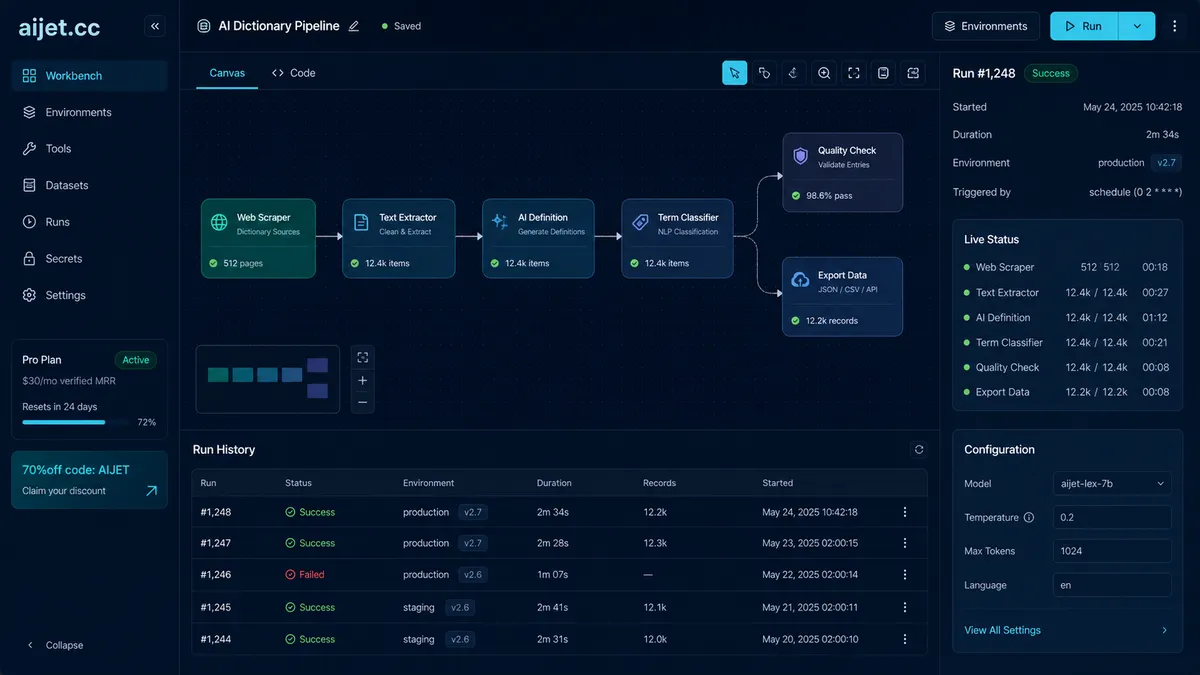Click the AI Definition row in Live Status

pos(1066,318)
